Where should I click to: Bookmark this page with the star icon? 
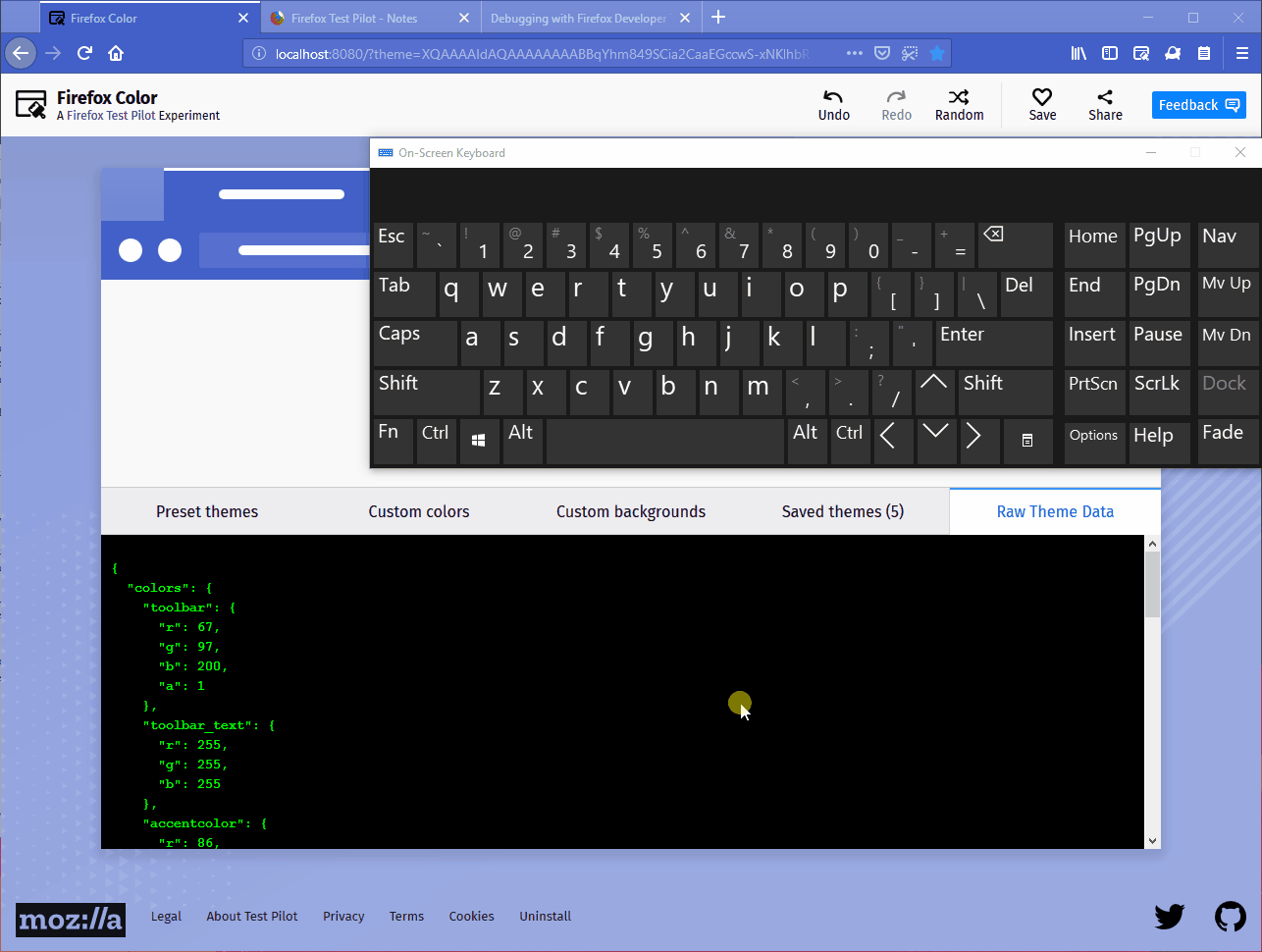(x=937, y=53)
